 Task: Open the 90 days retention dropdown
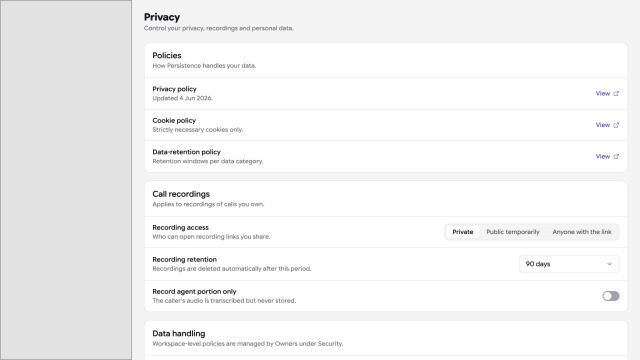click(569, 264)
